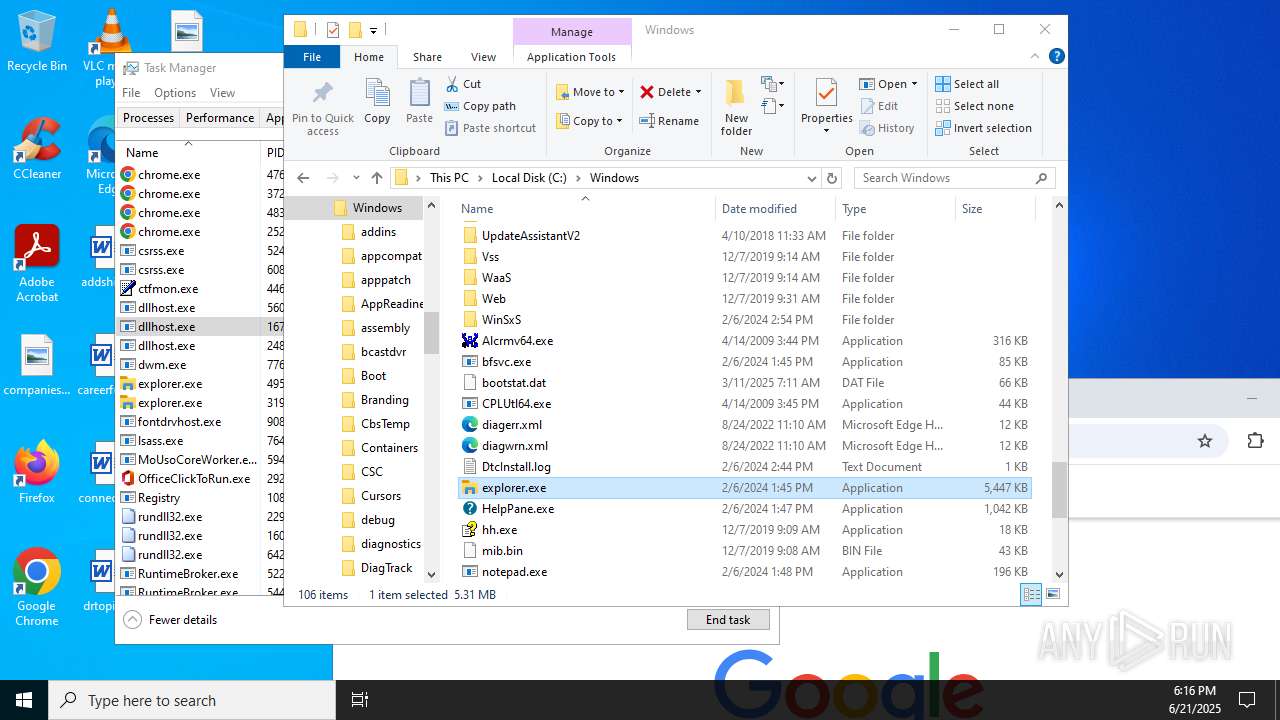This screenshot has height=720, width=1280.
Task: Switch to Details view icon
Action: coord(1030,594)
